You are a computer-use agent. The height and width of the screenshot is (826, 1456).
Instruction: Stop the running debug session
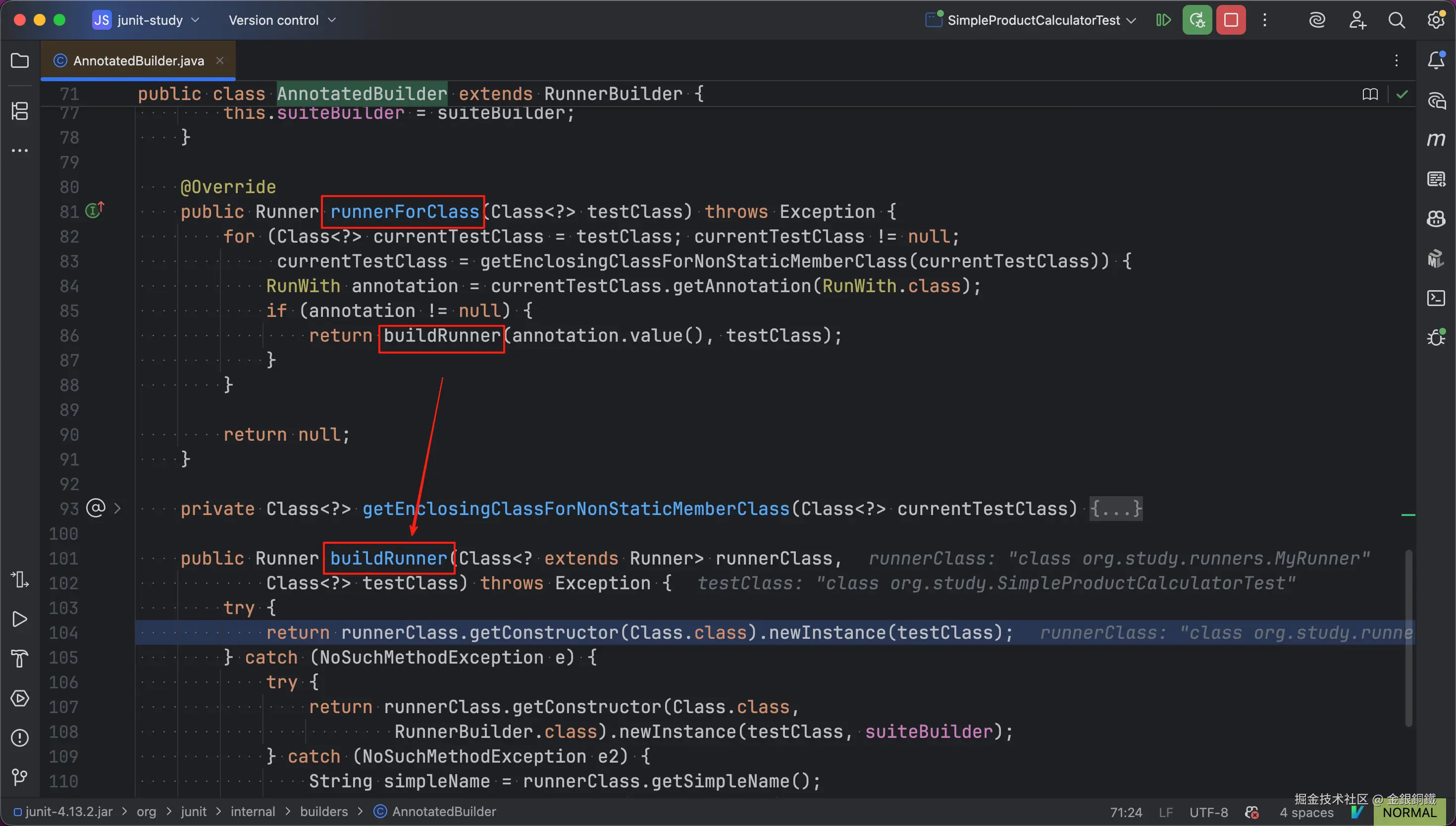pyautogui.click(x=1231, y=20)
